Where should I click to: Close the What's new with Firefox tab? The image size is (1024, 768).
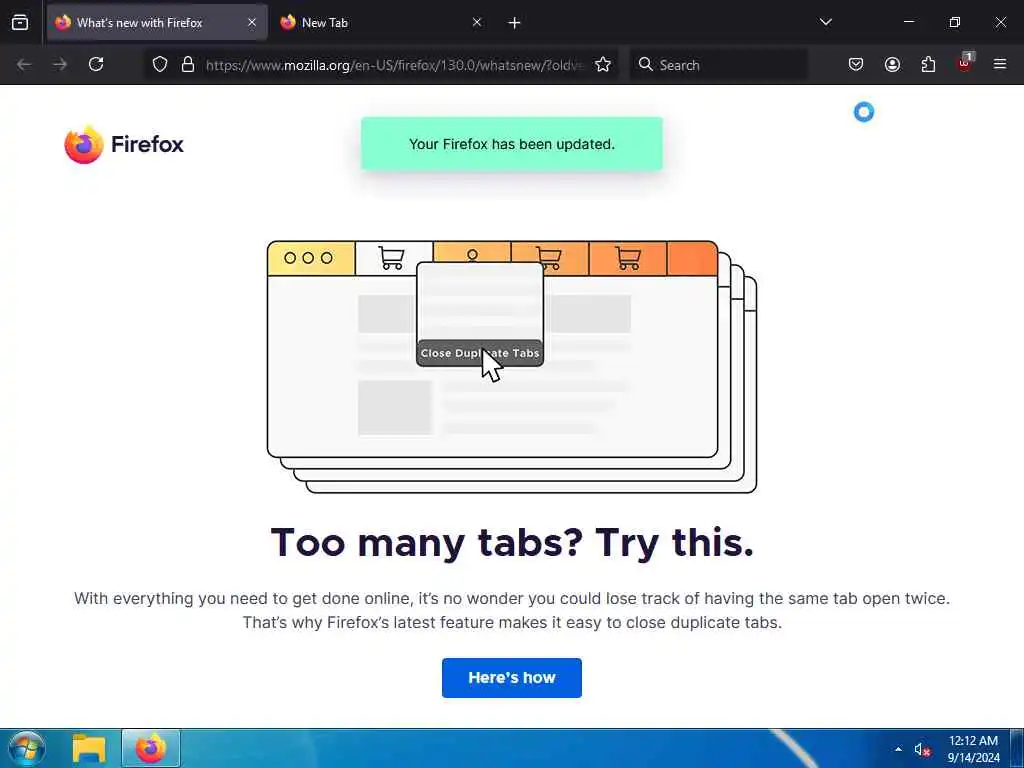tap(252, 22)
